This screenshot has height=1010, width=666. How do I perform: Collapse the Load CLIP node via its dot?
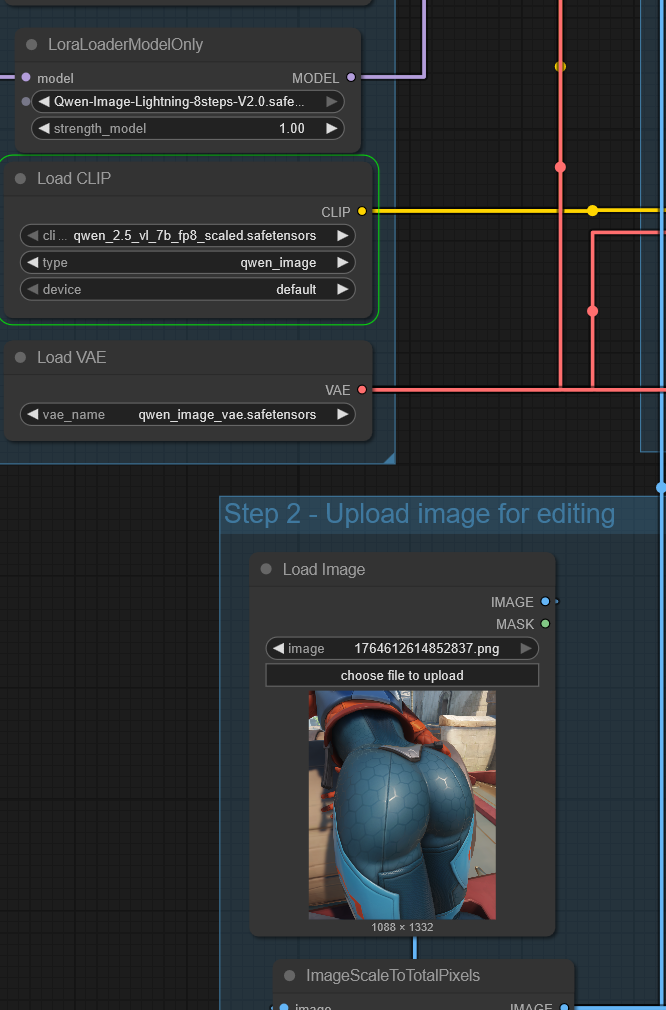(21, 178)
